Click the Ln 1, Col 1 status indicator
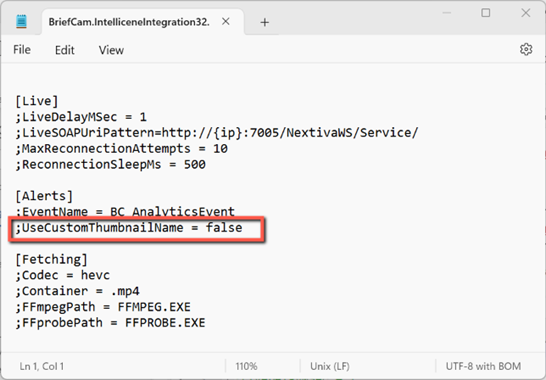 [x=42, y=366]
